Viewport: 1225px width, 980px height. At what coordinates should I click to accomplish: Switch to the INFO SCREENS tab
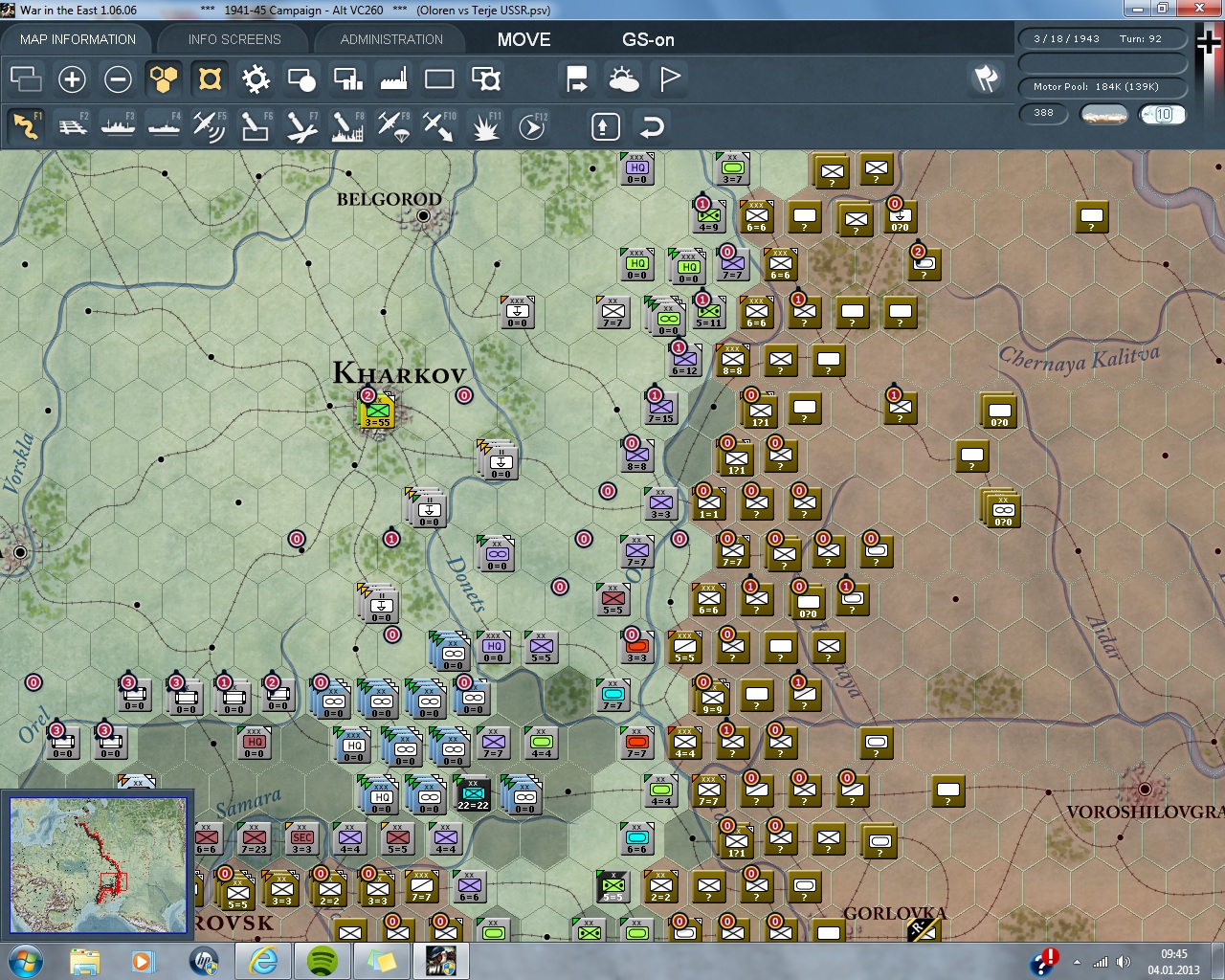[x=234, y=39]
